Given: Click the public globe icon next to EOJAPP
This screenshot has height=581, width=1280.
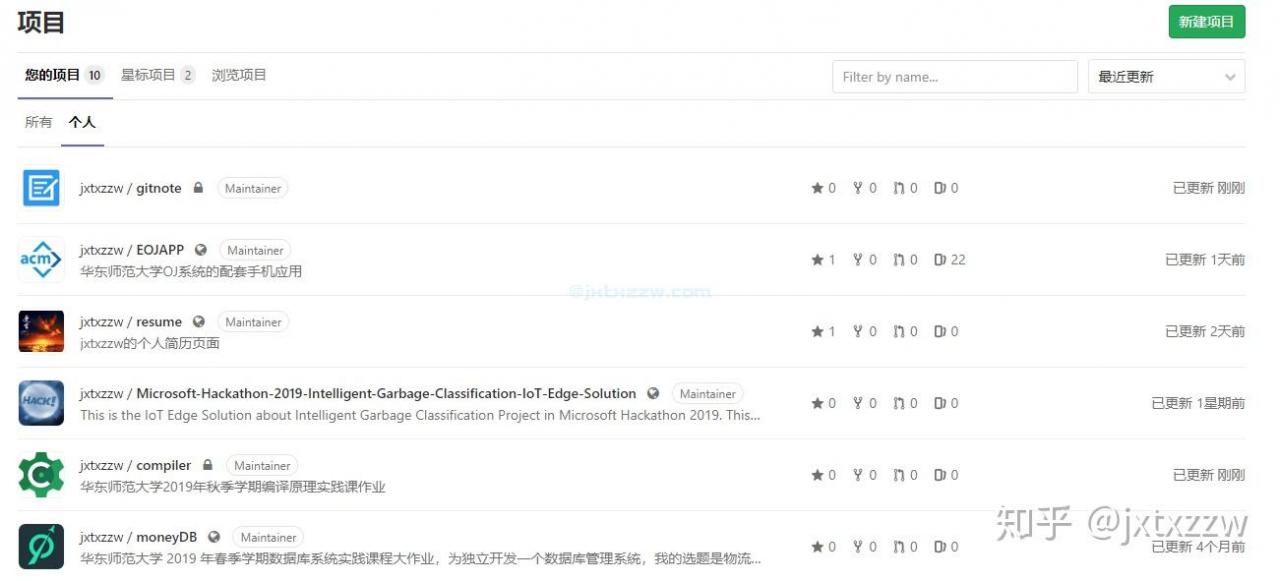Looking at the screenshot, I should pyautogui.click(x=201, y=250).
